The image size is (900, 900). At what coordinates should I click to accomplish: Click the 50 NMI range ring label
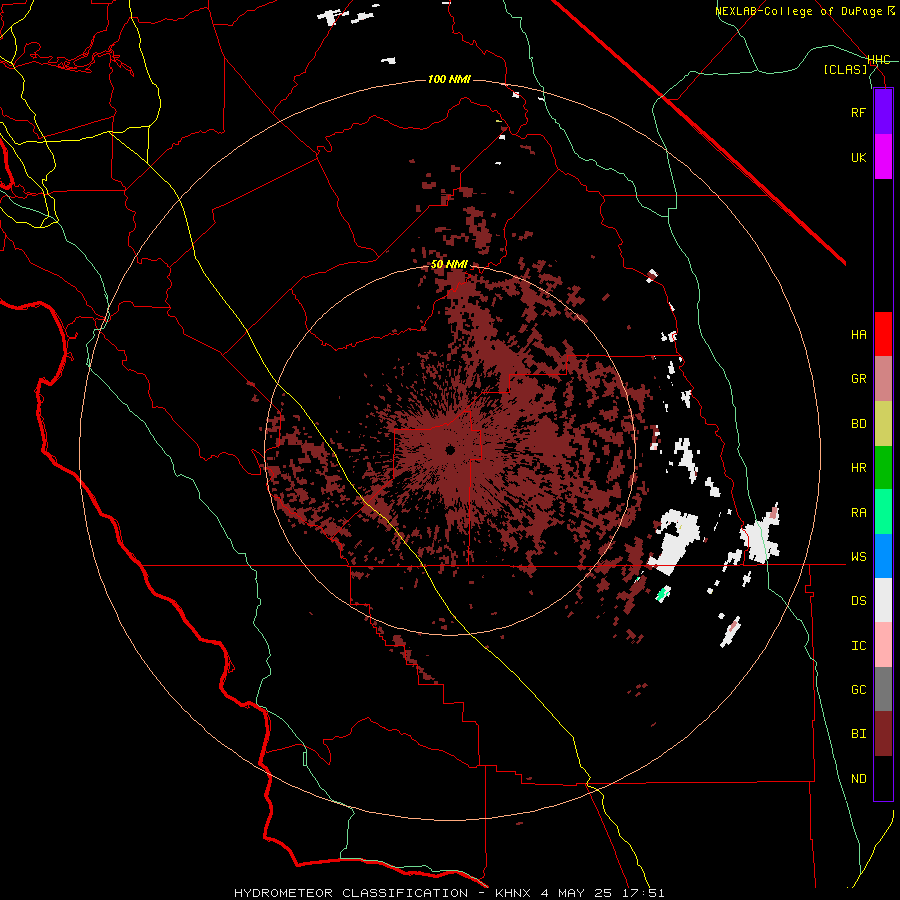click(x=449, y=265)
